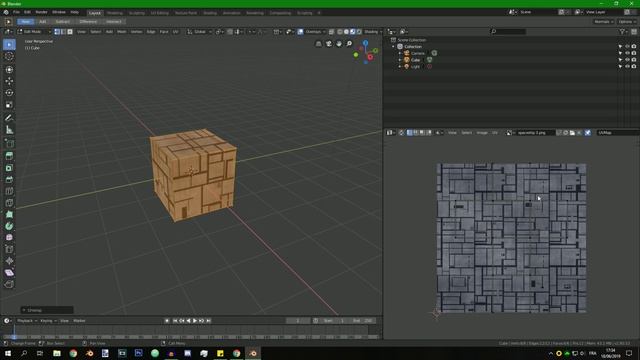
Task: Select the Poly Build tool
Action: pos(9,214)
